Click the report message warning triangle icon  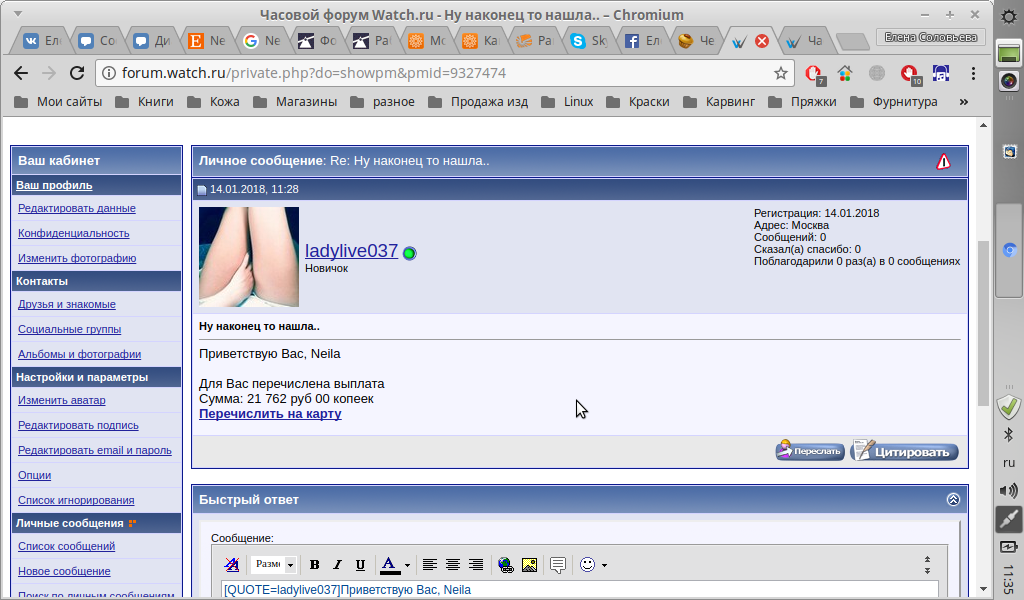943,161
